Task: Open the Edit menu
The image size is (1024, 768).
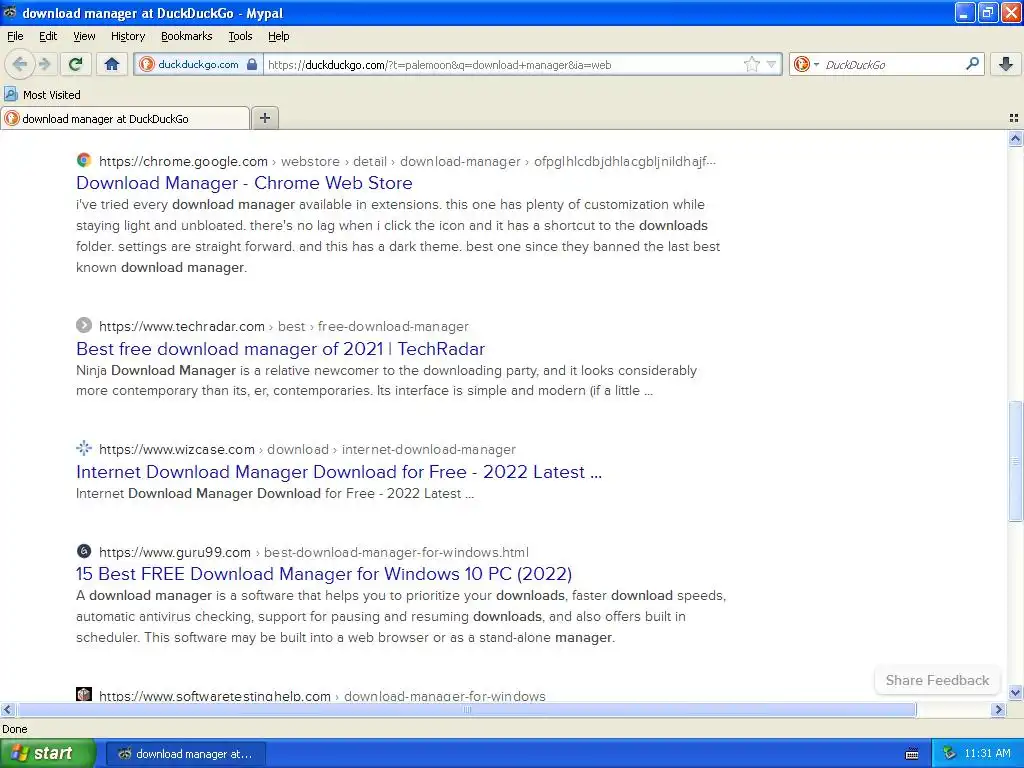Action: coord(48,36)
